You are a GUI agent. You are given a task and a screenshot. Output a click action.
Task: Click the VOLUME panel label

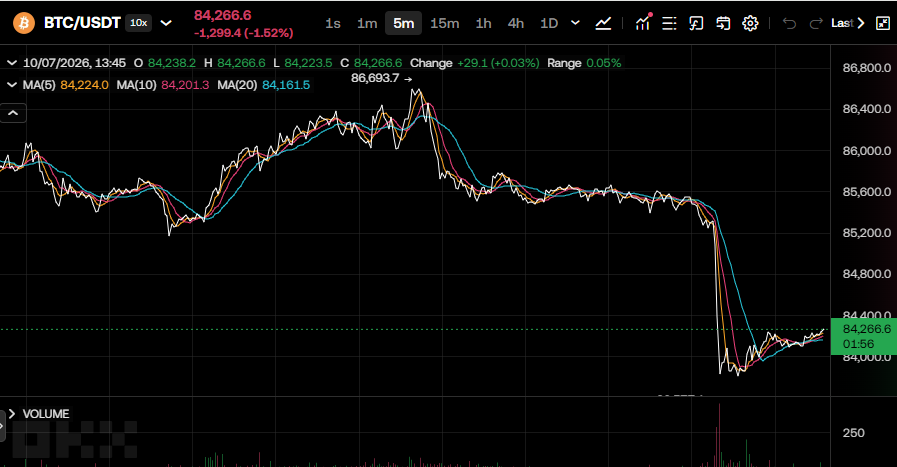(46, 413)
